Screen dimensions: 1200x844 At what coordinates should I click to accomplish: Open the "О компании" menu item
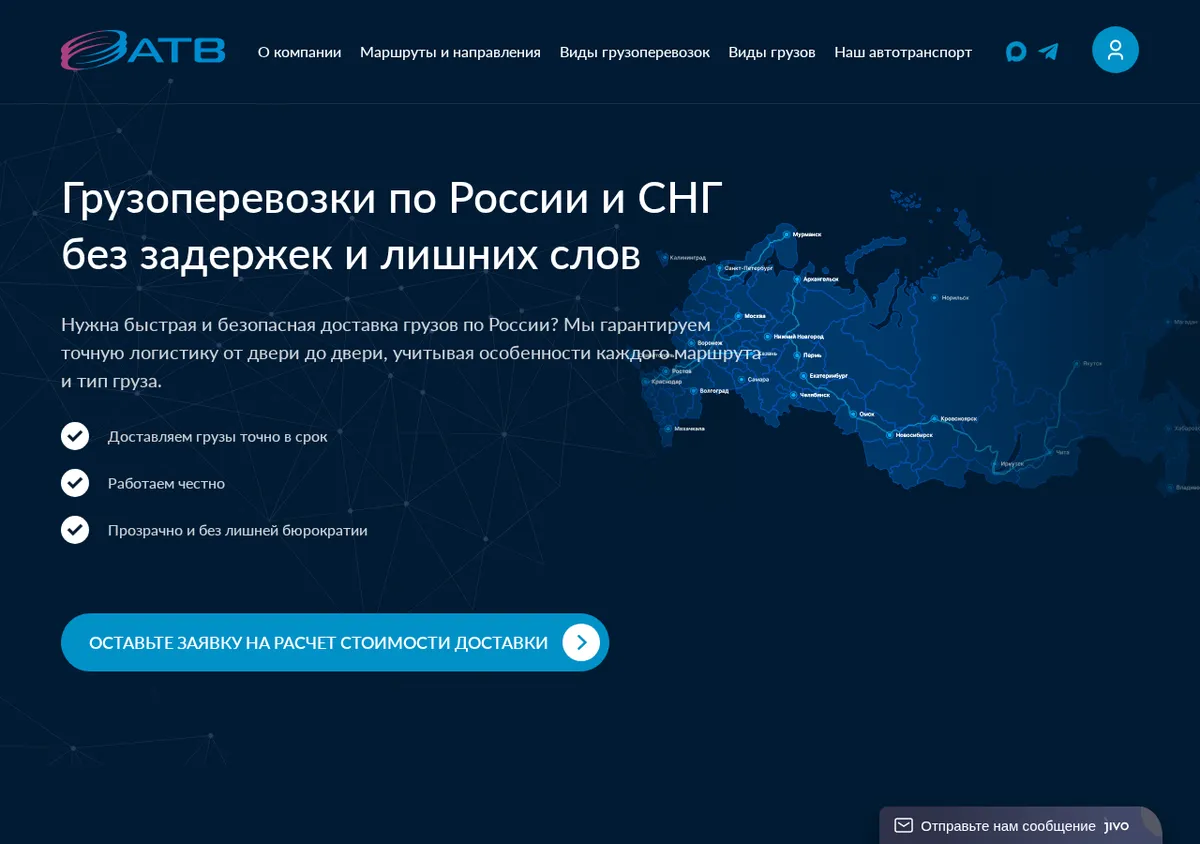(x=299, y=52)
